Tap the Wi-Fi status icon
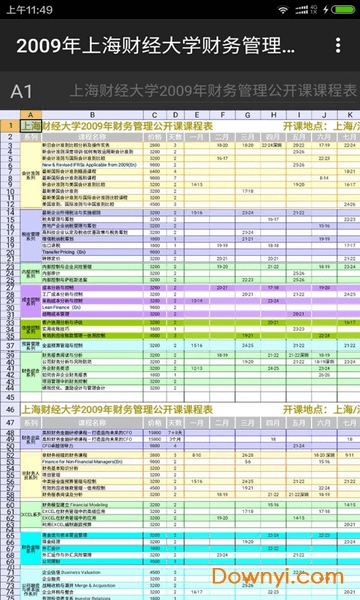 283,10
